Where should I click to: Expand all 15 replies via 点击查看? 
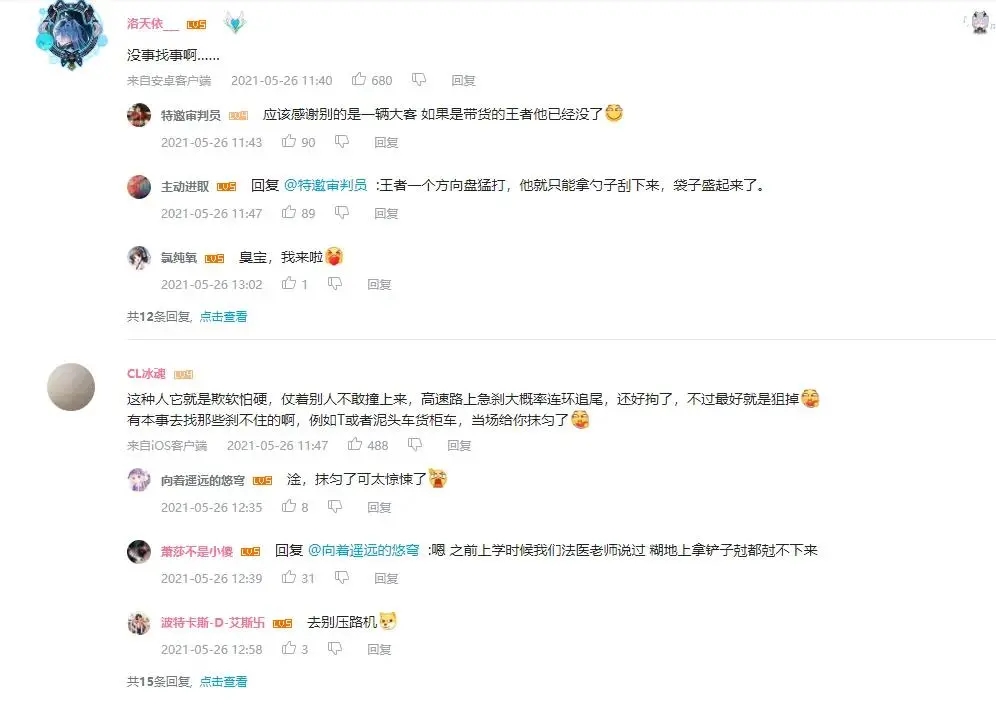pos(223,682)
